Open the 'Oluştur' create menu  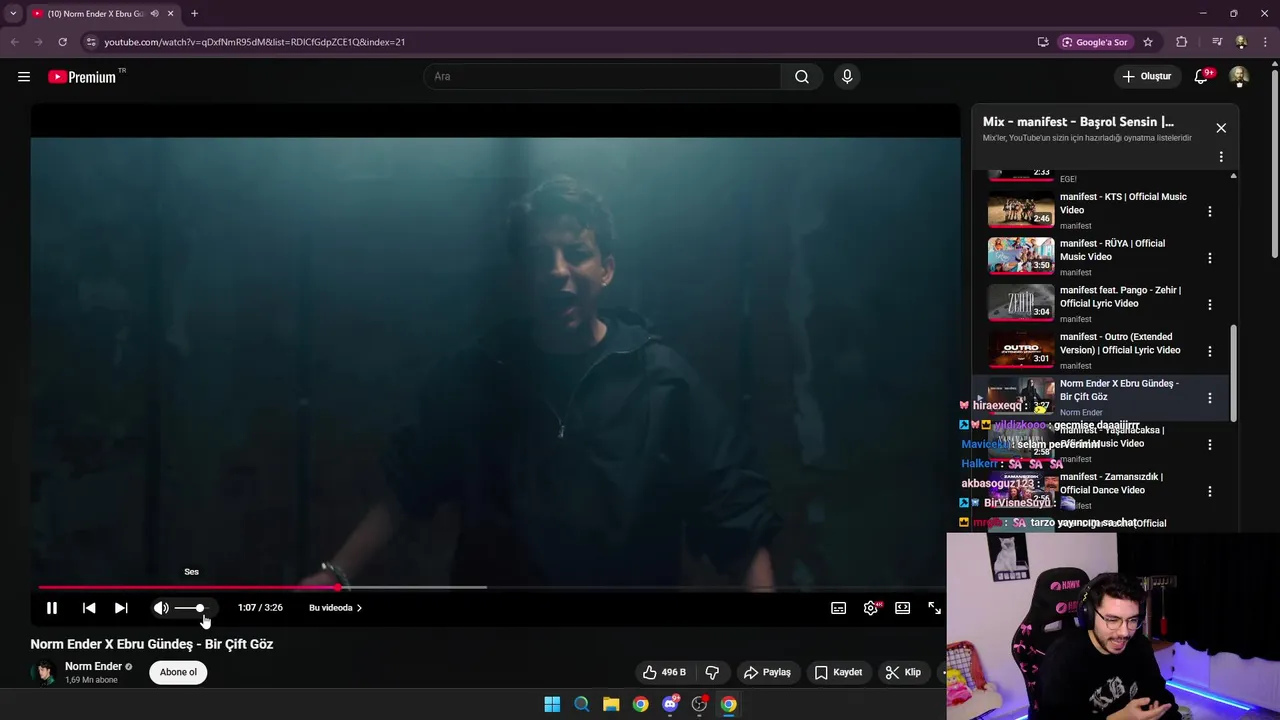[1146, 77]
